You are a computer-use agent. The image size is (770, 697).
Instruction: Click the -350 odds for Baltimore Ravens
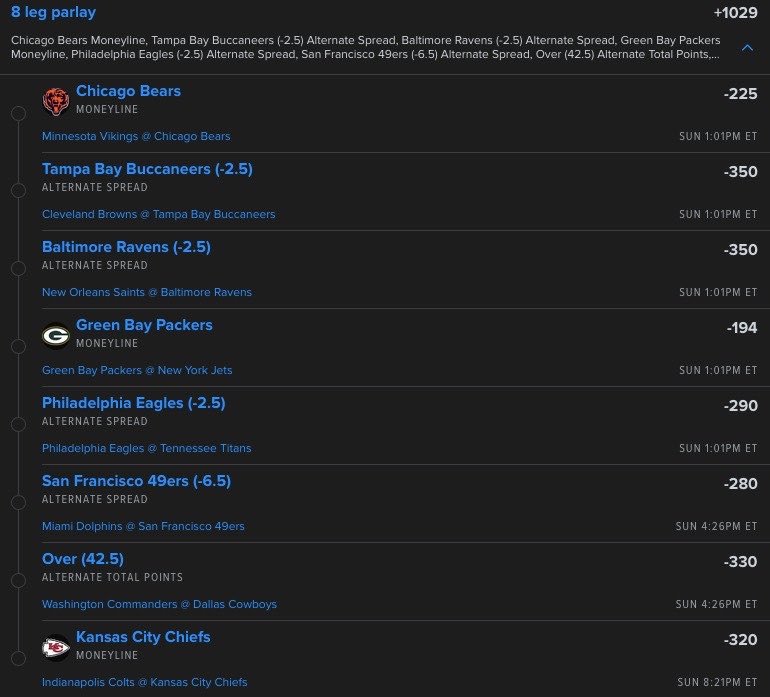(x=741, y=250)
